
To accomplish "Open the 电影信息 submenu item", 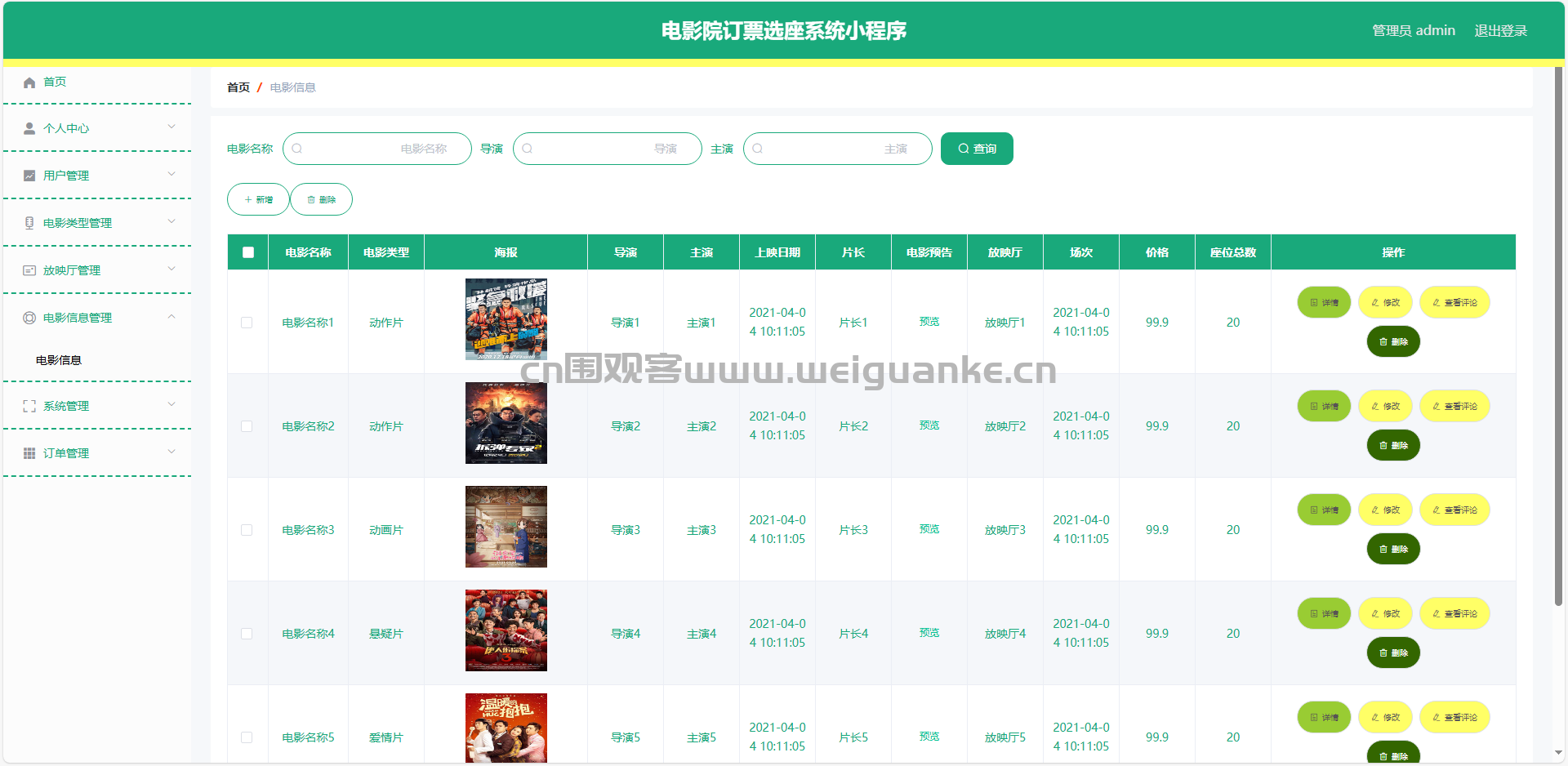I will (59, 360).
